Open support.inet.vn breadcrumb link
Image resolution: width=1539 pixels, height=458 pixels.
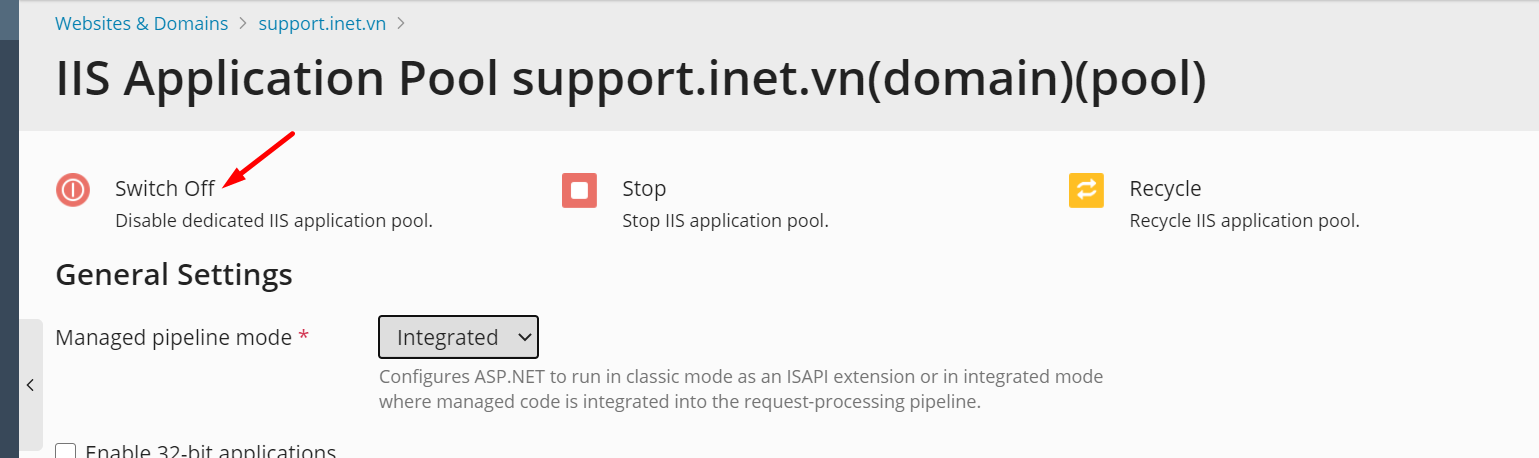[322, 23]
